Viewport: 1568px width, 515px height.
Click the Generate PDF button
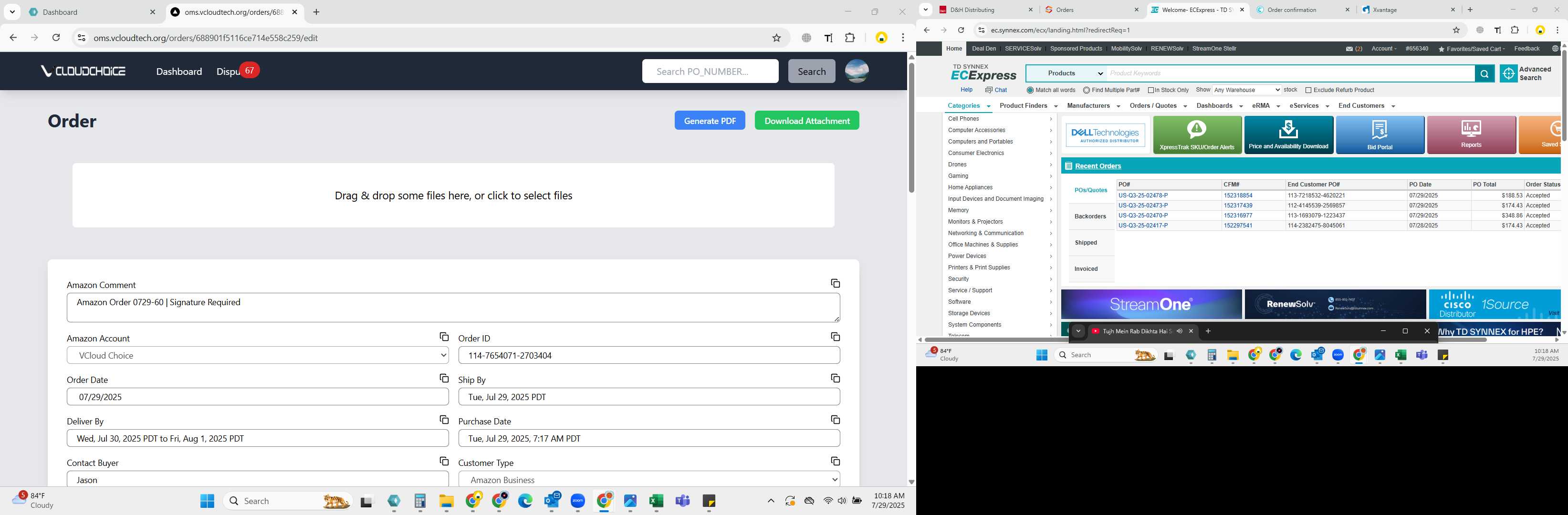tap(710, 120)
